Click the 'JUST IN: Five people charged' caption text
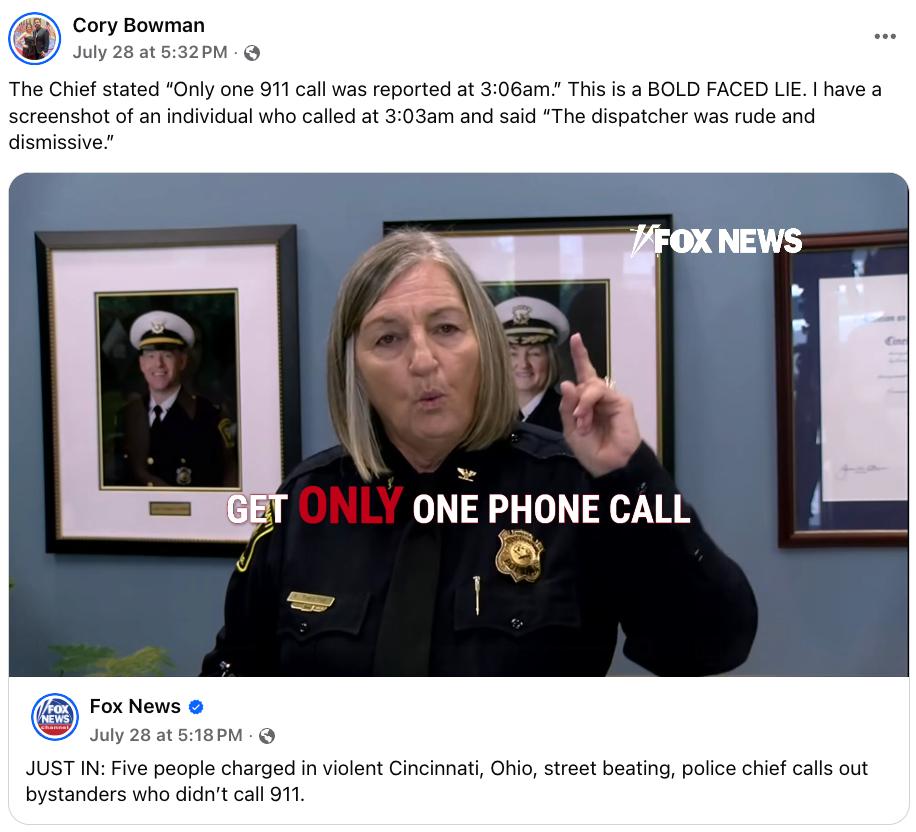This screenshot has width=916, height=832. (x=446, y=781)
